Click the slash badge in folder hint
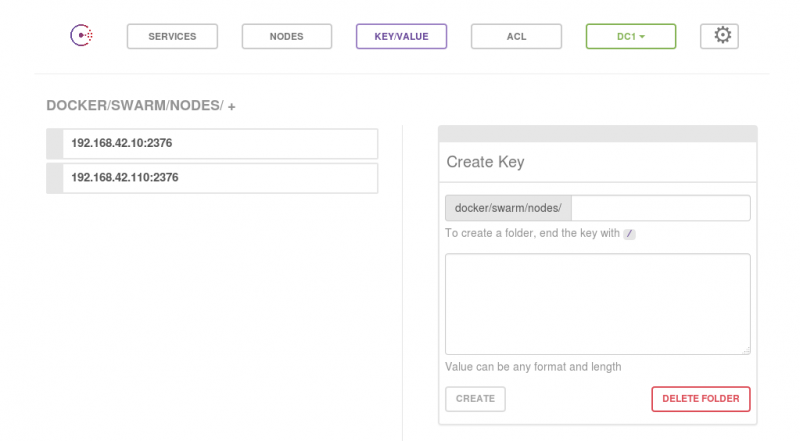Image resolution: width=800 pixels, height=441 pixels. (x=629, y=234)
